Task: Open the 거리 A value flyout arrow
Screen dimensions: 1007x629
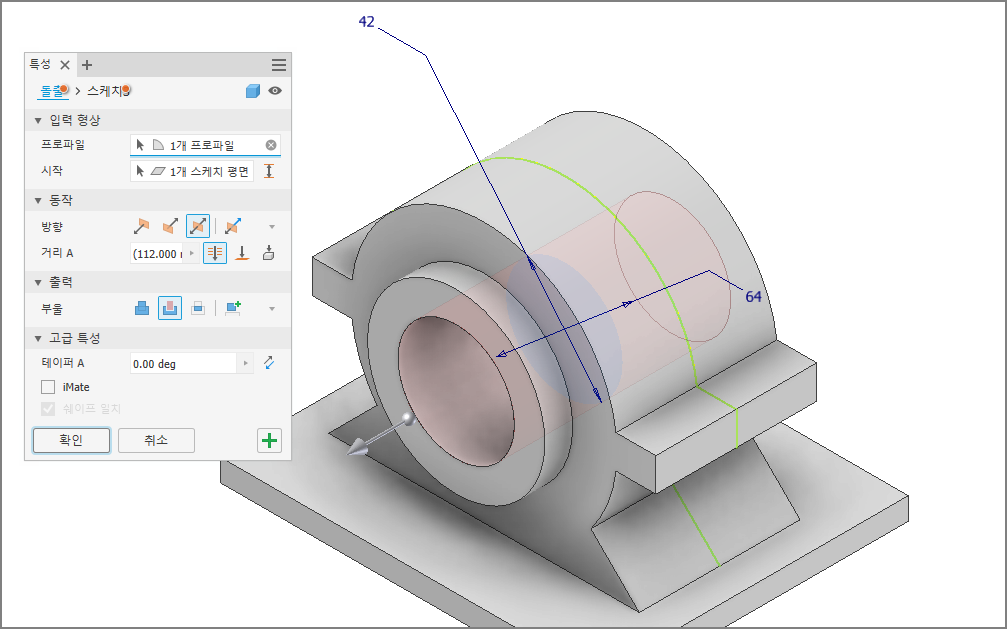Action: pyautogui.click(x=191, y=253)
